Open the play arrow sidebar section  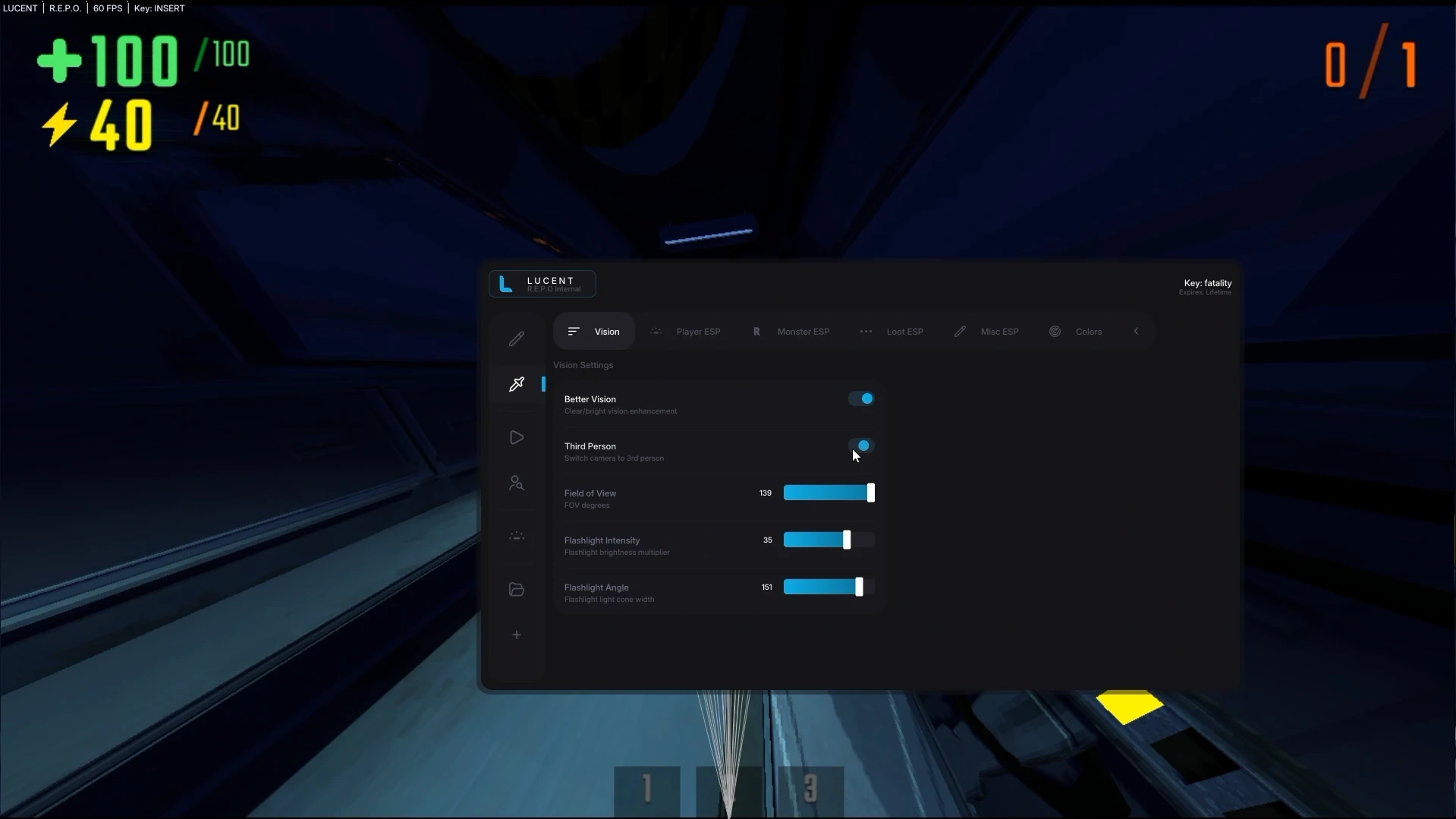(x=517, y=437)
